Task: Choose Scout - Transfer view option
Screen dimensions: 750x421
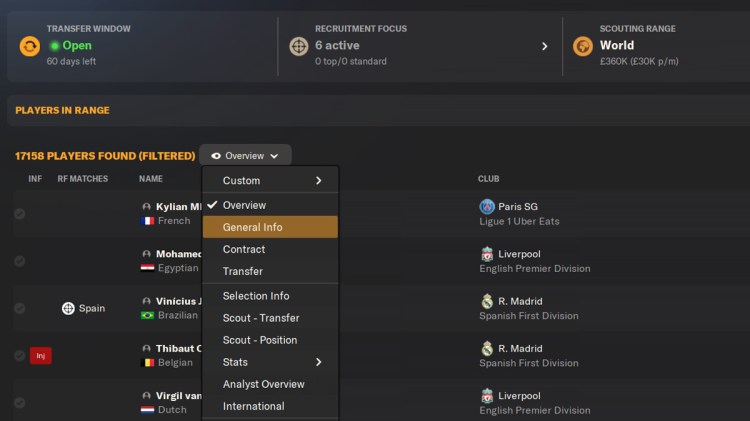Action: pyautogui.click(x=260, y=318)
